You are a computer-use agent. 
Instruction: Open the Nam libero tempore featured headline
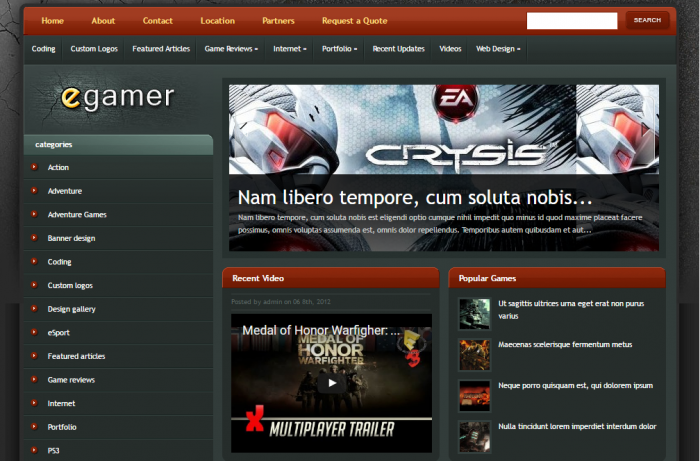[415, 197]
